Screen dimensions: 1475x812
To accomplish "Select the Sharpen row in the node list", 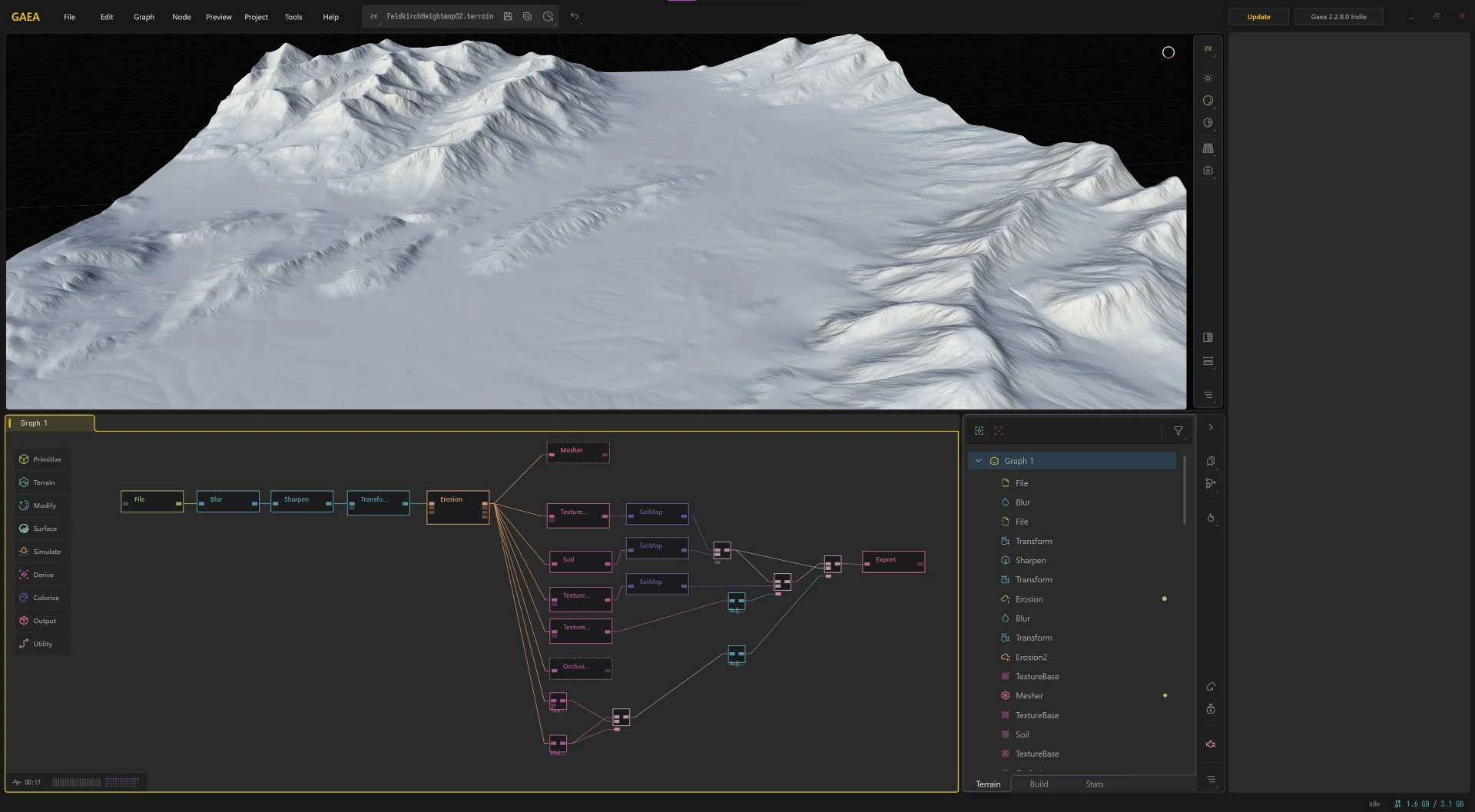I will (x=1072, y=561).
